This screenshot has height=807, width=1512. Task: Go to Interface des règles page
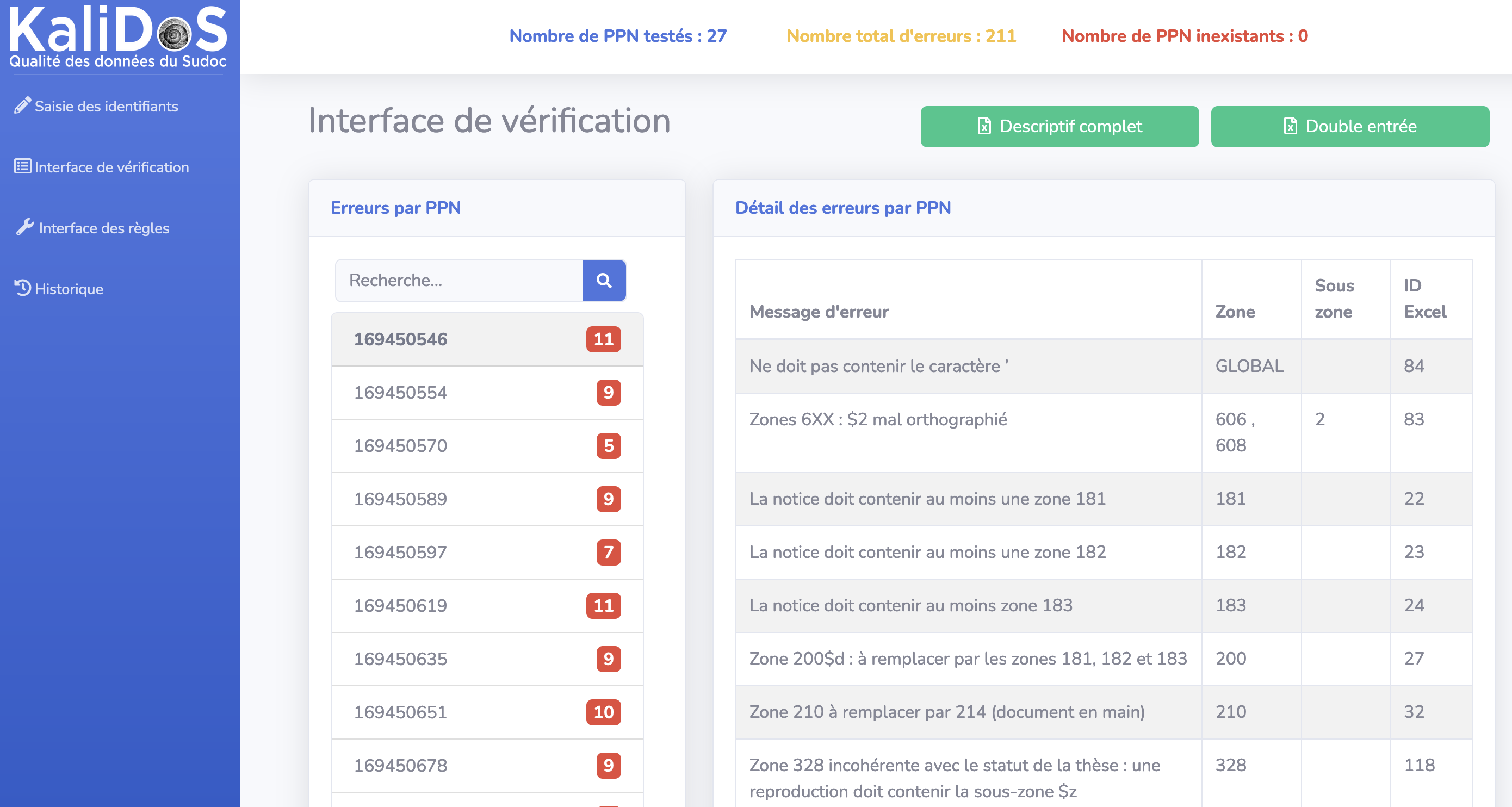click(x=104, y=228)
